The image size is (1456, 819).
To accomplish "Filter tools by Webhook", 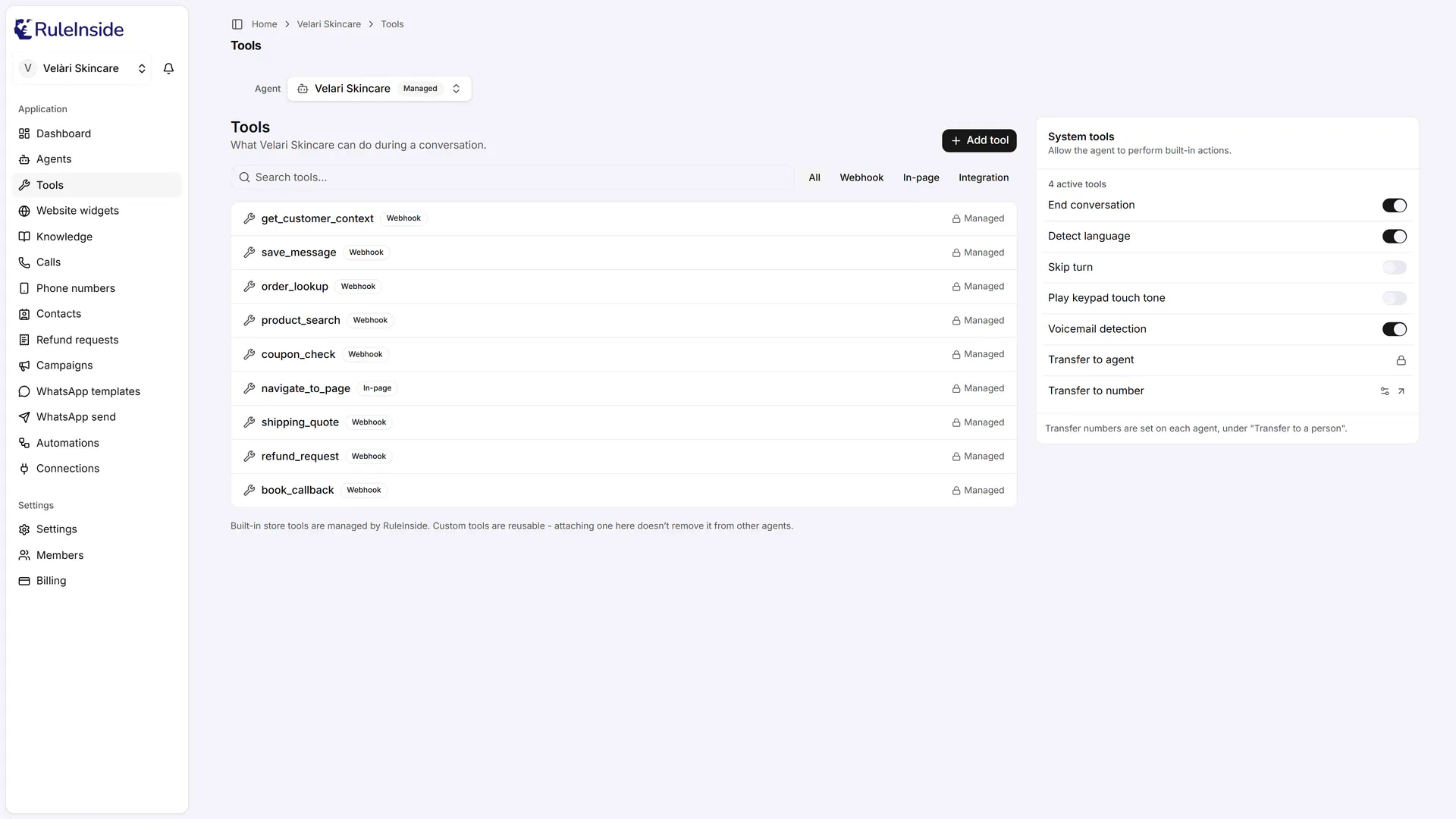I will (861, 177).
